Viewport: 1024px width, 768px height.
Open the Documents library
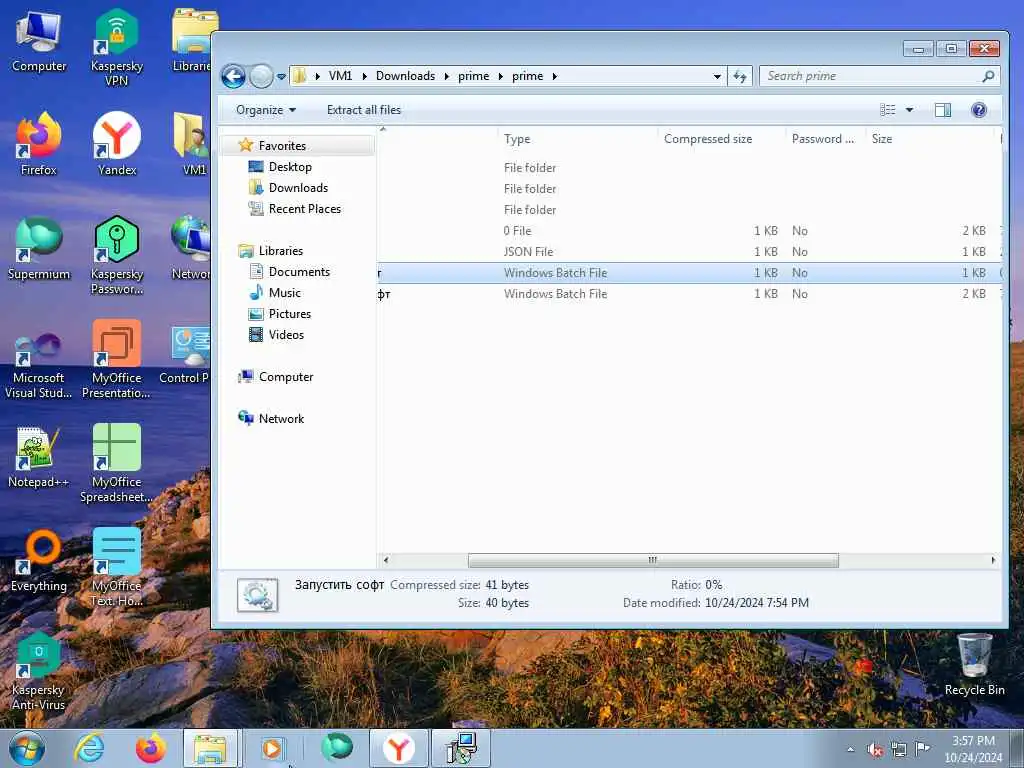click(x=299, y=272)
